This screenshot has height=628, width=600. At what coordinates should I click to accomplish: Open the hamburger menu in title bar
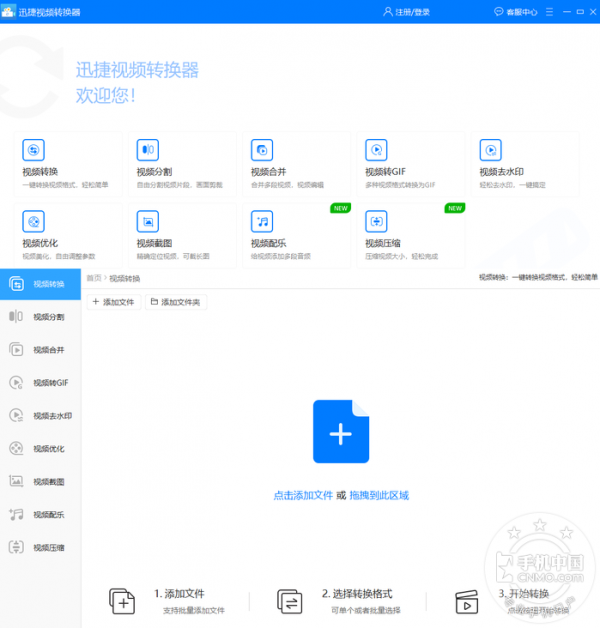(x=550, y=12)
